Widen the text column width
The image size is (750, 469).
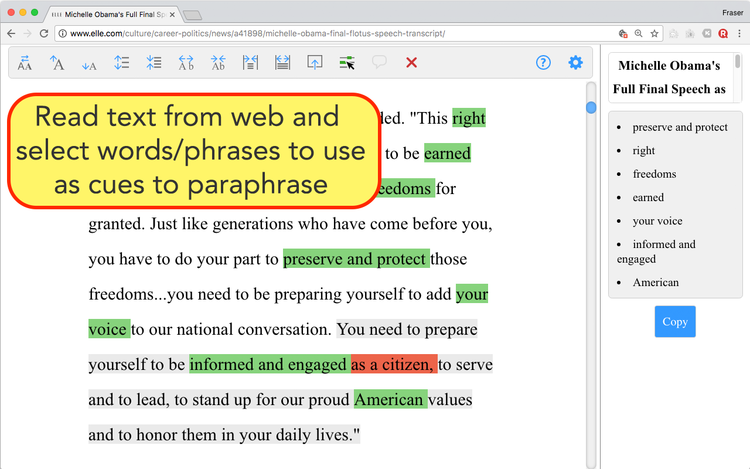[x=283, y=63]
